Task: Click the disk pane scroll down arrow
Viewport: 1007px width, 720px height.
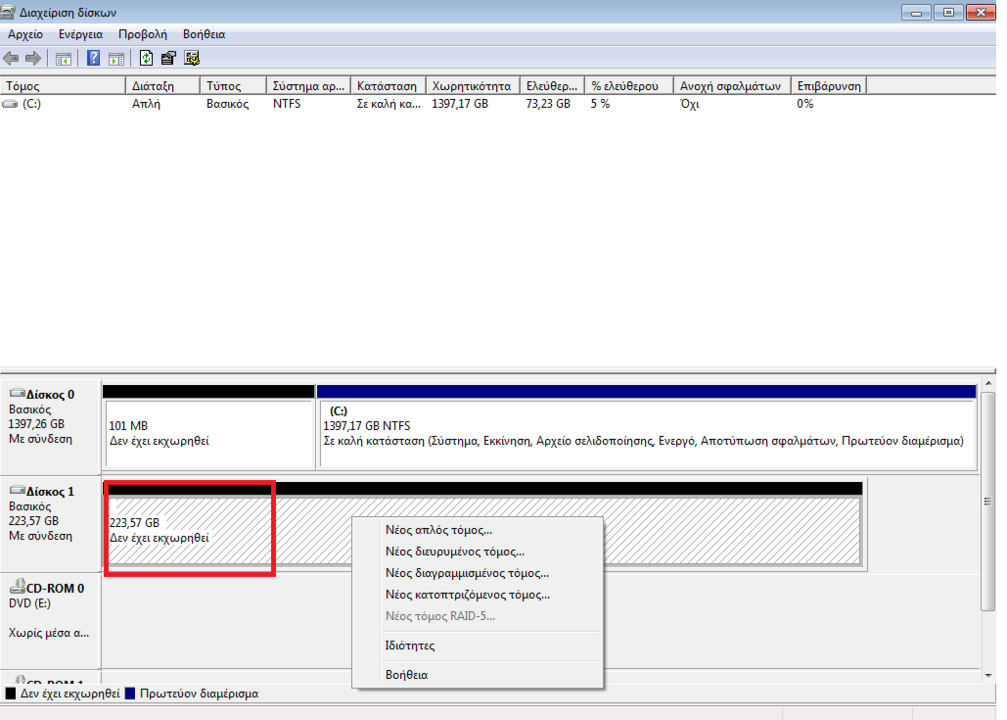Action: [988, 676]
